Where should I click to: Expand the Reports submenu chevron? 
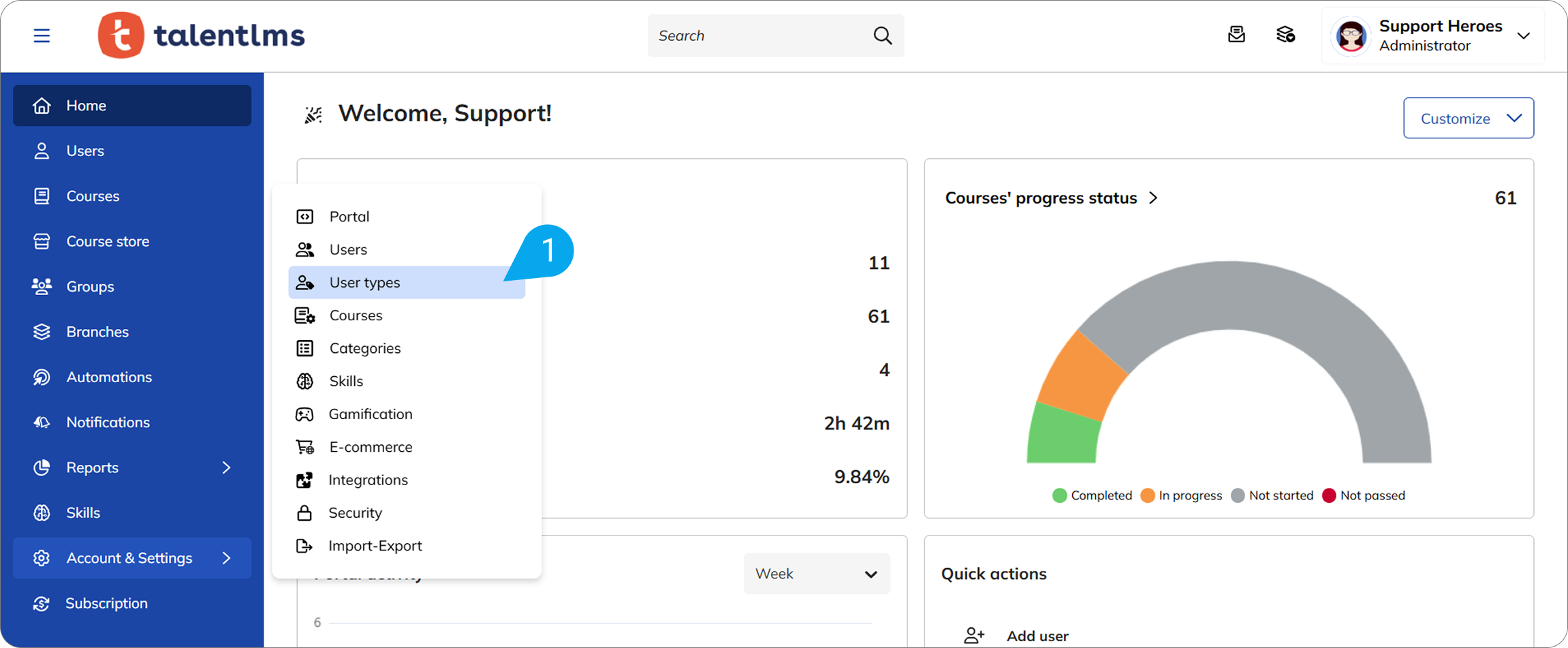(x=226, y=467)
